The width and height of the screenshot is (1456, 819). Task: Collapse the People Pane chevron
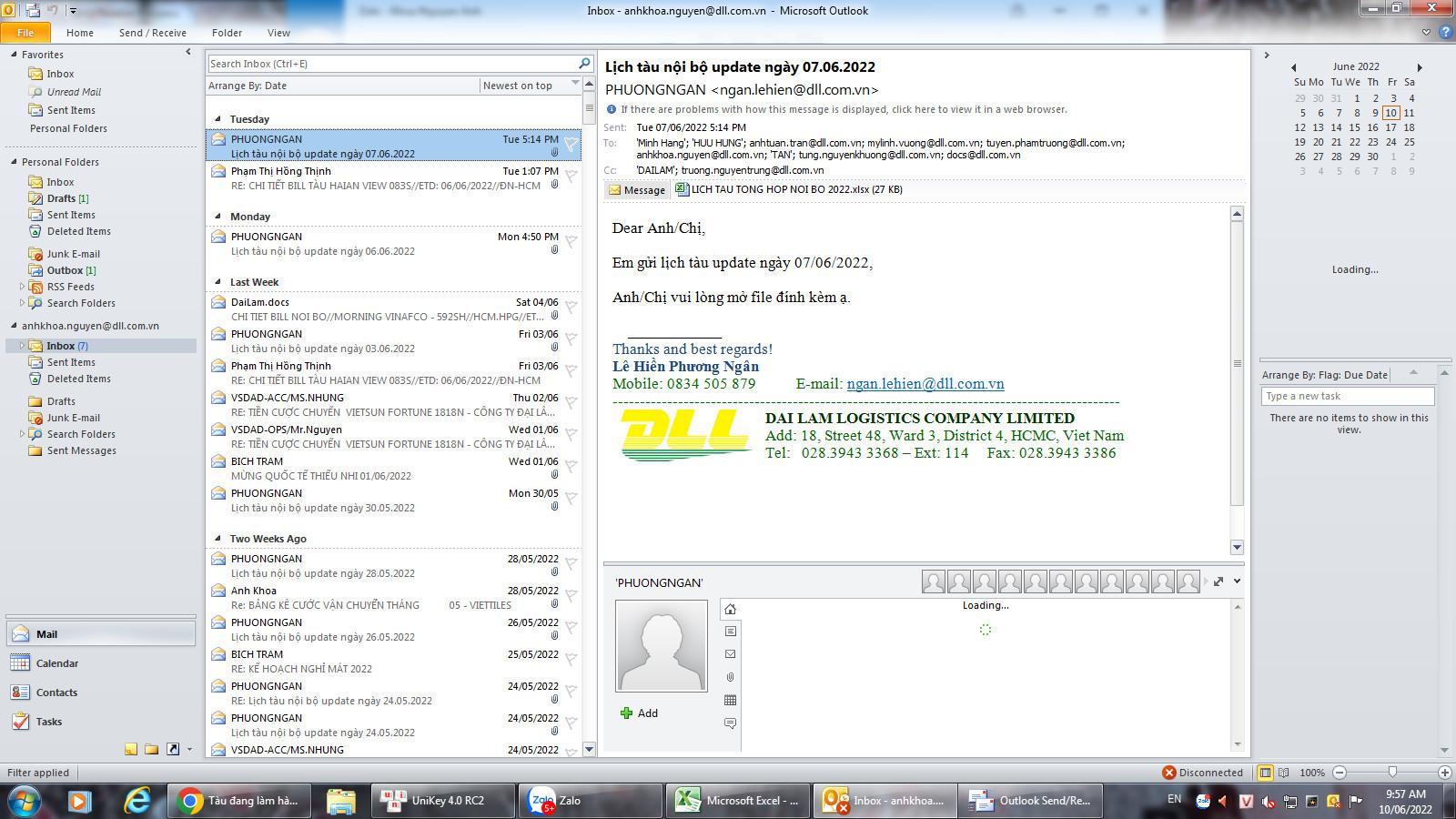tap(1237, 581)
